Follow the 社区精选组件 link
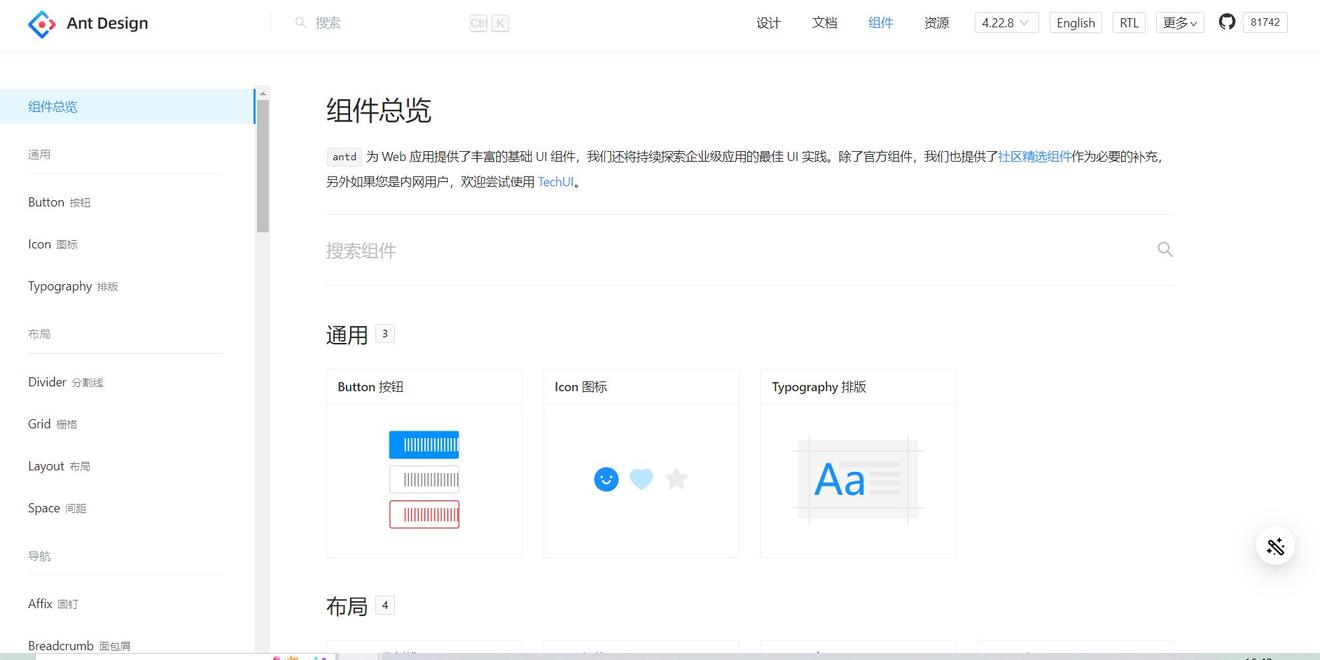Viewport: 1320px width, 660px height. [x=1034, y=157]
